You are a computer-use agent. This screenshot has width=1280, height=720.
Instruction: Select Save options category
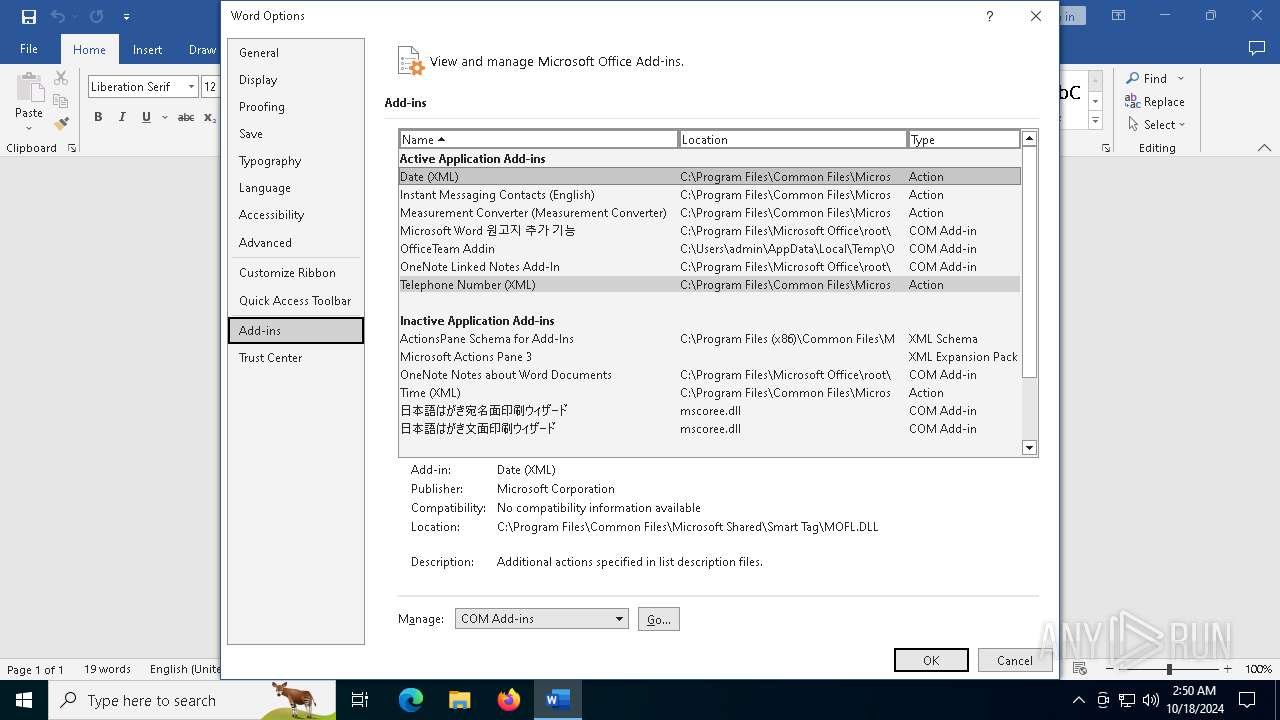tap(296, 134)
